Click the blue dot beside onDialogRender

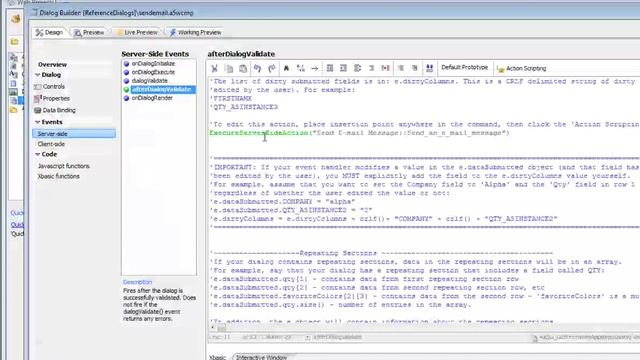(x=127, y=98)
